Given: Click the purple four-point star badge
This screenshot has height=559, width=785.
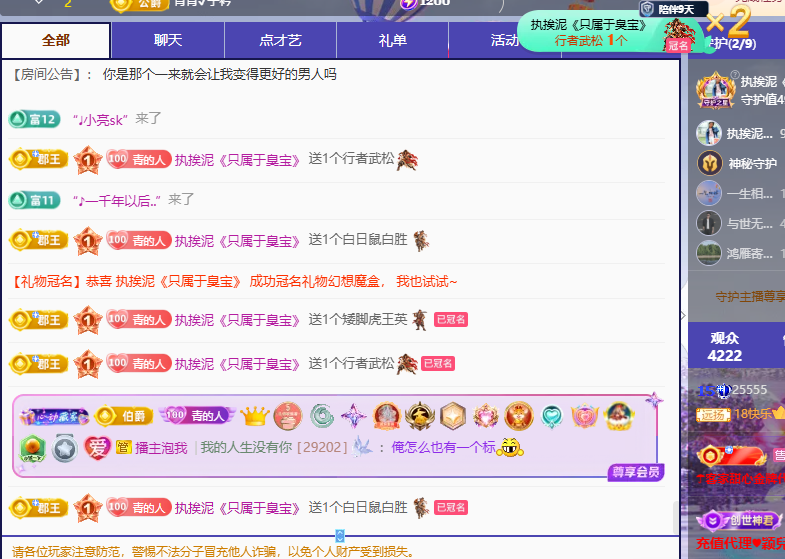Looking at the screenshot, I should point(354,416).
